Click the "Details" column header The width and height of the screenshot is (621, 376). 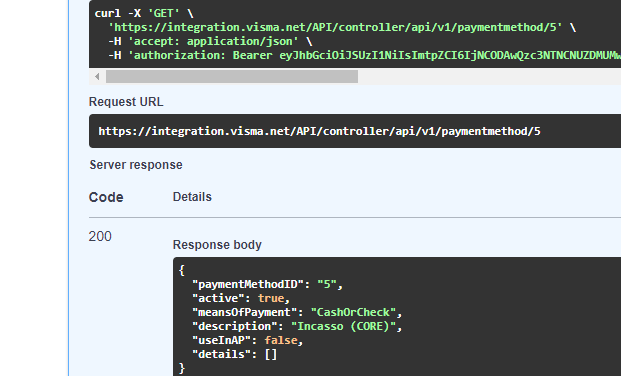tap(192, 197)
